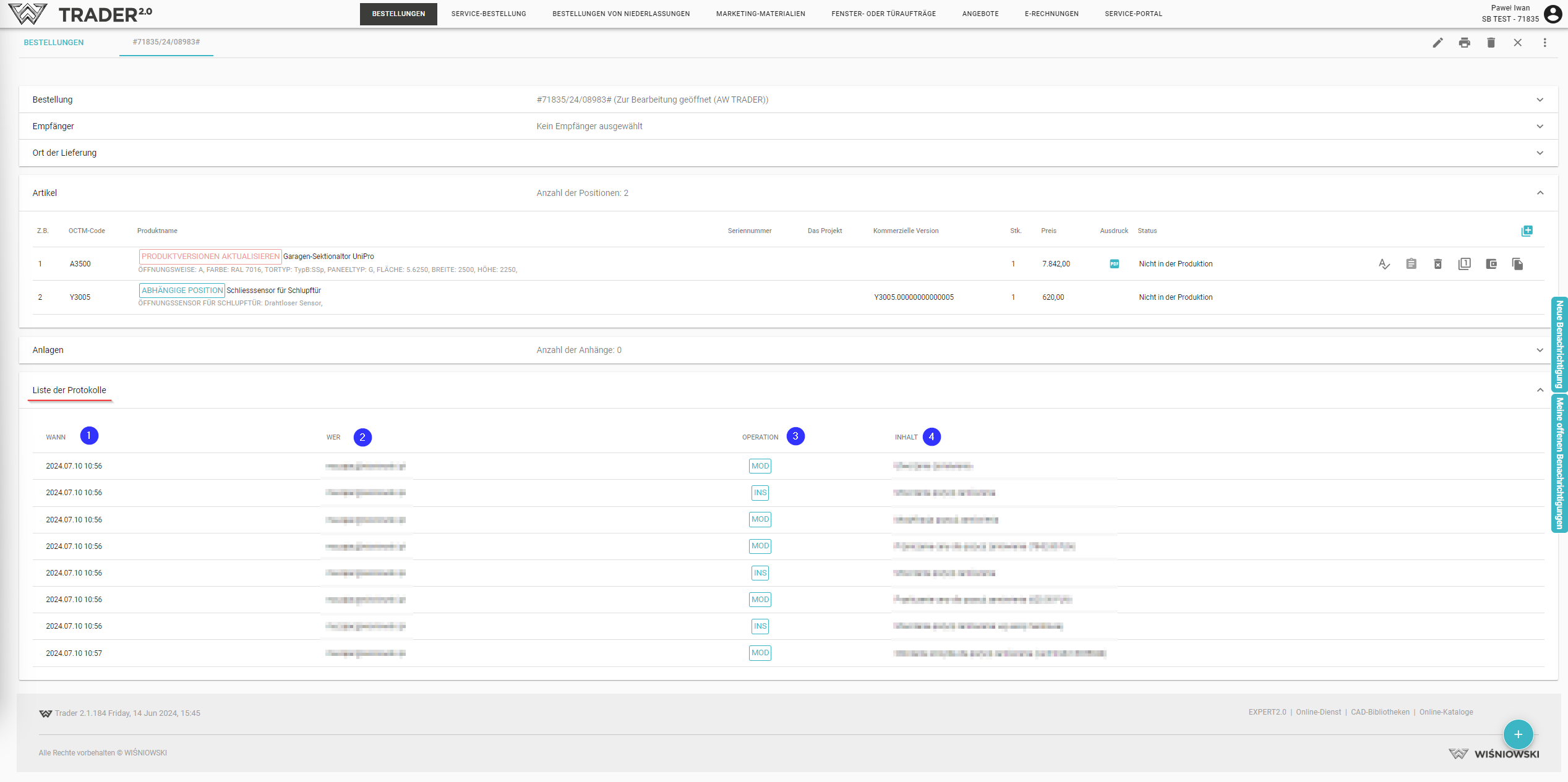
Task: Click the more options vertical dots
Action: click(x=1544, y=43)
